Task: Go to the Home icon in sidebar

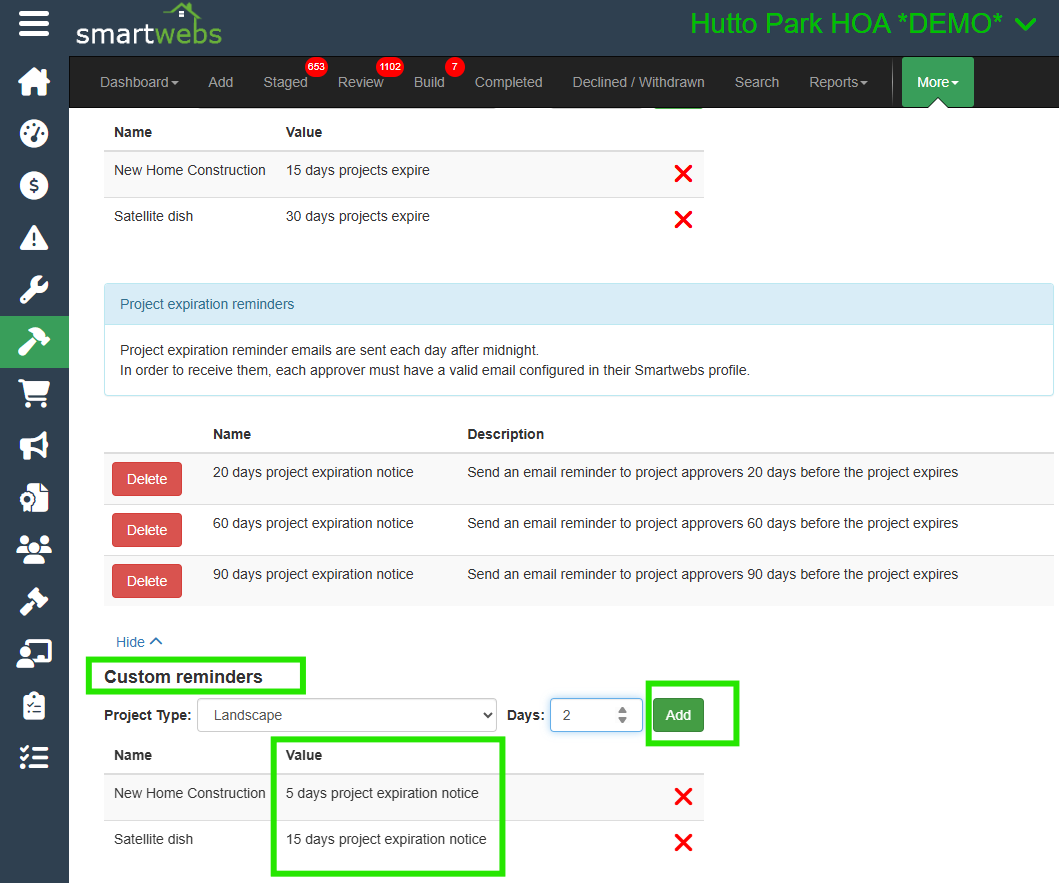Action: 34,81
